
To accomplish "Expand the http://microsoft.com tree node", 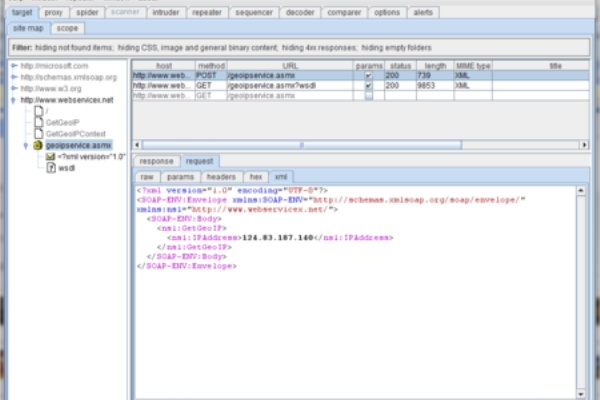I will (14, 66).
